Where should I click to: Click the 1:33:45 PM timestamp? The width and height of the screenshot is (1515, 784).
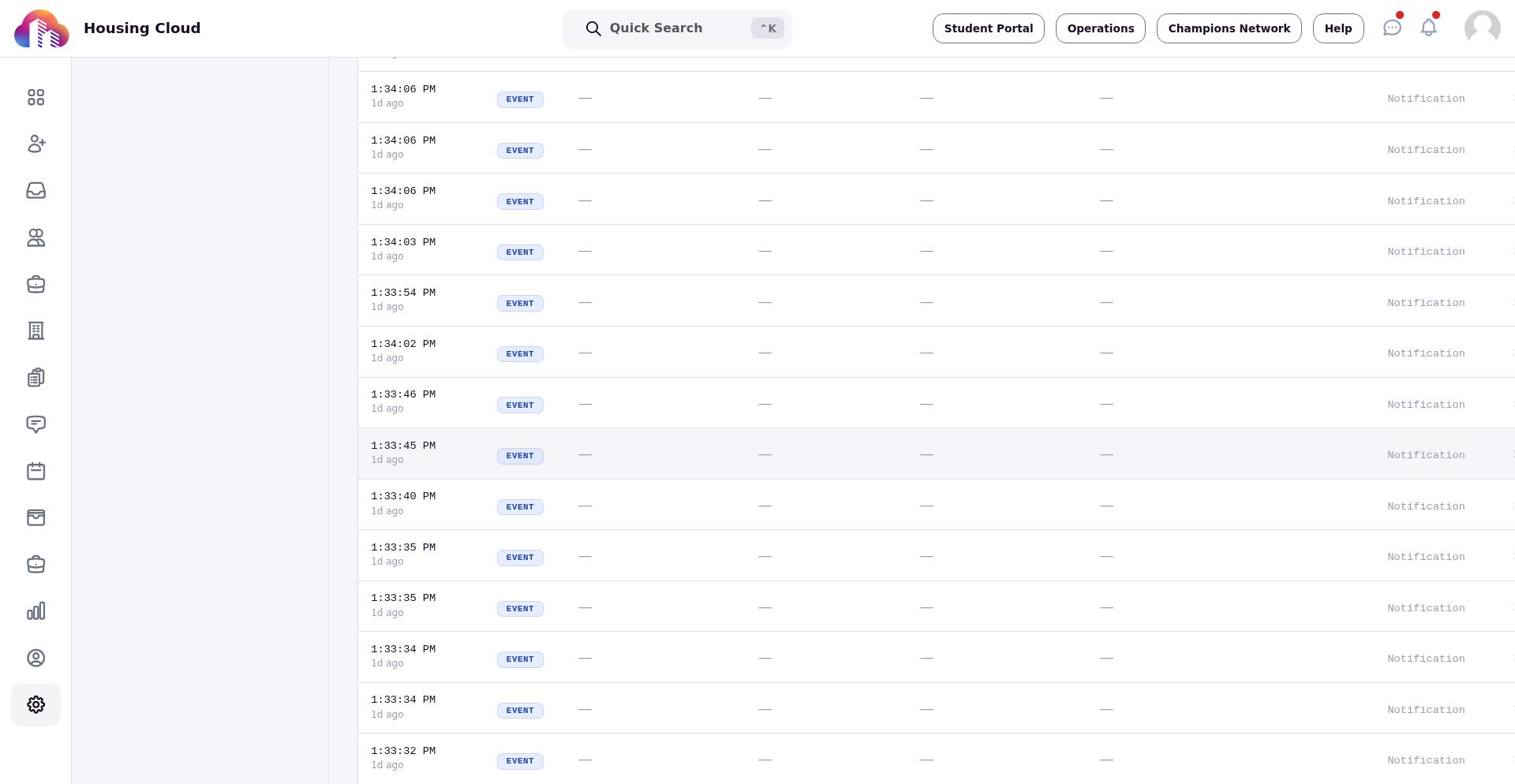tap(403, 446)
